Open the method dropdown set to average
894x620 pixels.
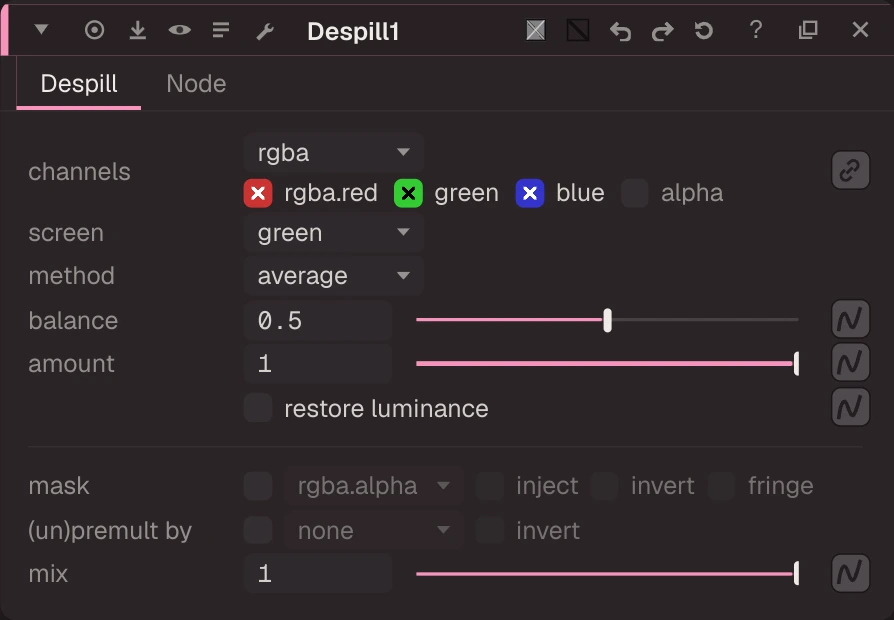[x=334, y=276]
